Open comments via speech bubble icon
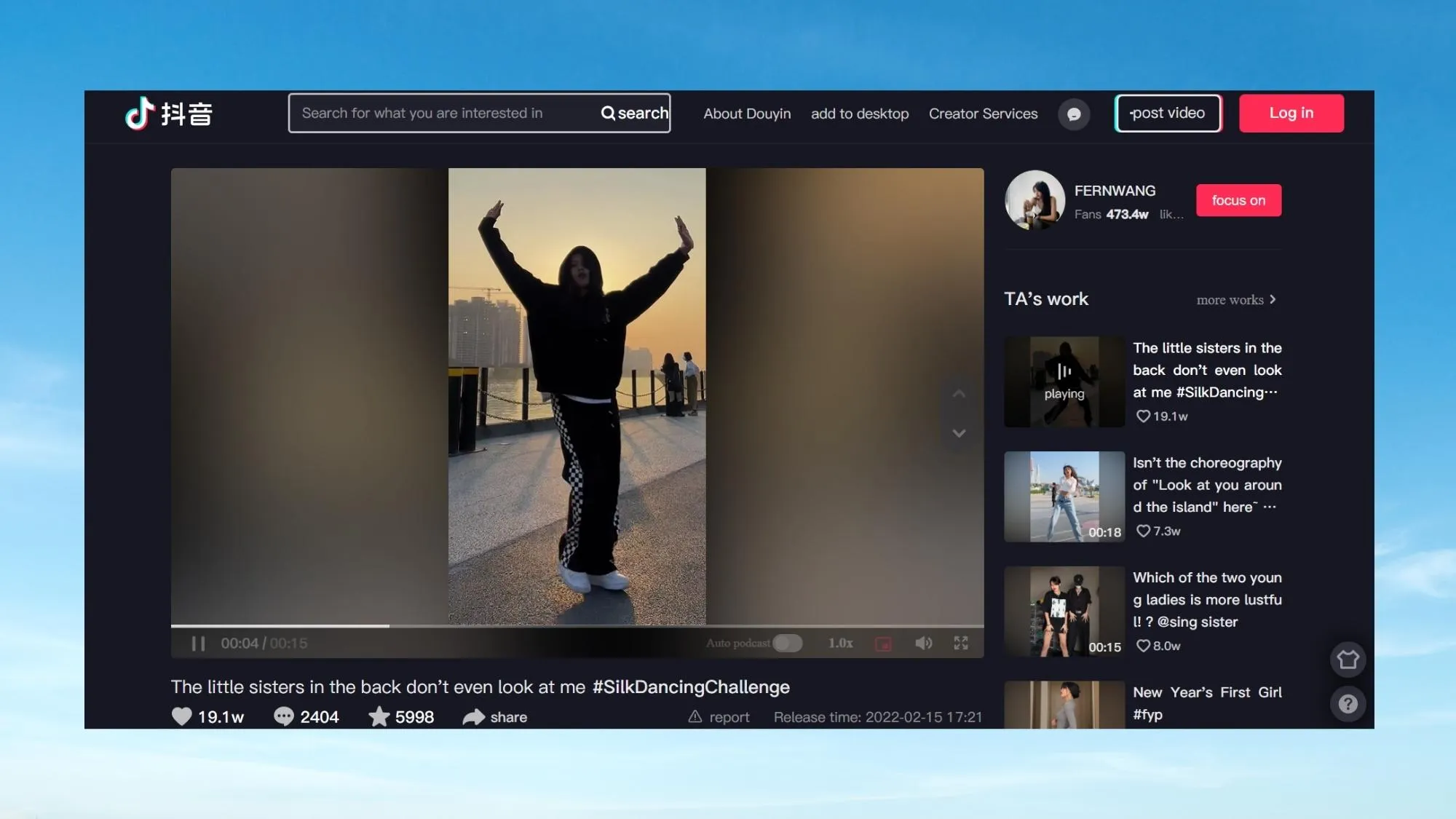1456x819 pixels. click(x=283, y=716)
